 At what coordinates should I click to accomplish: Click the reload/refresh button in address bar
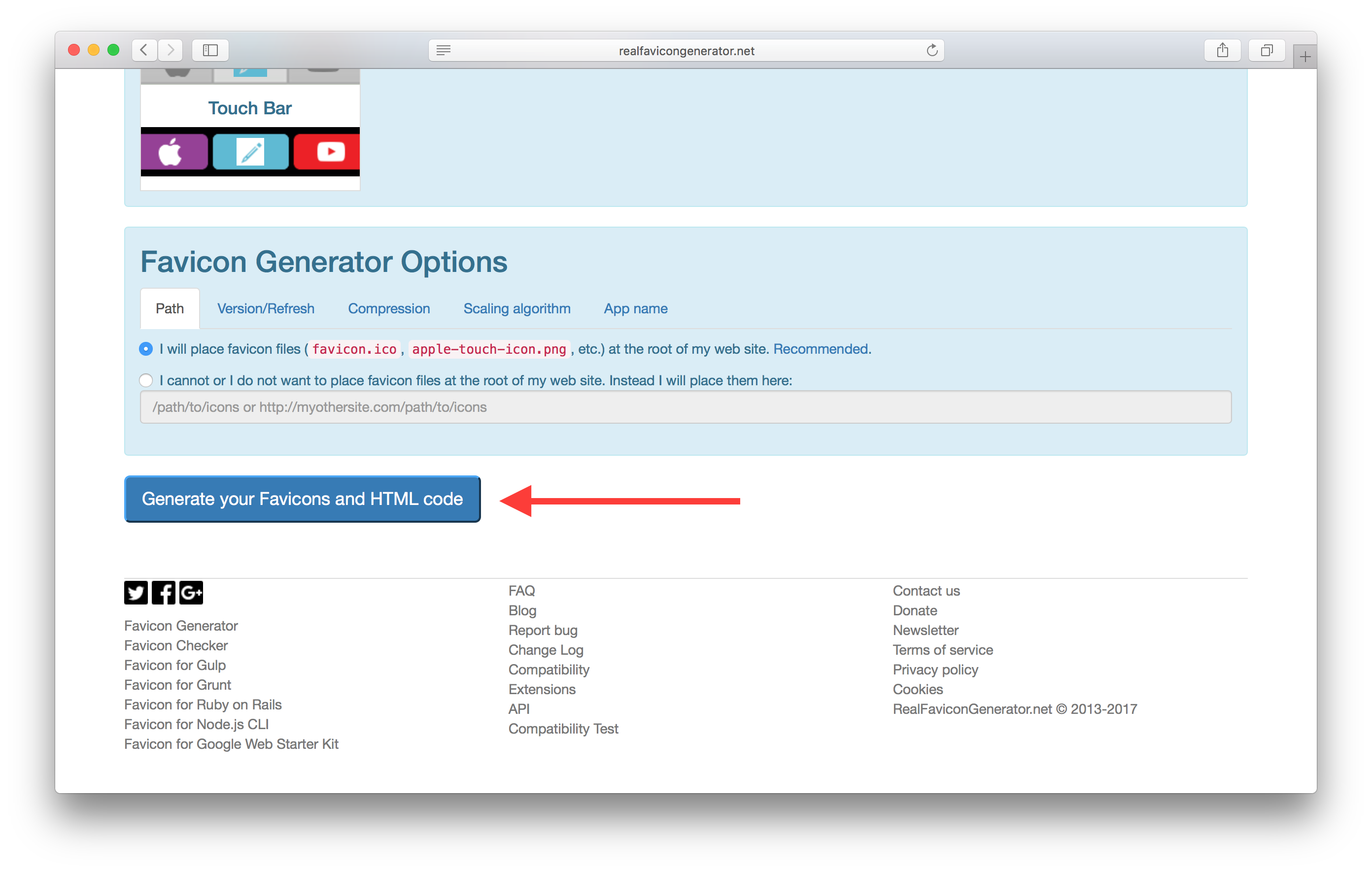(930, 50)
